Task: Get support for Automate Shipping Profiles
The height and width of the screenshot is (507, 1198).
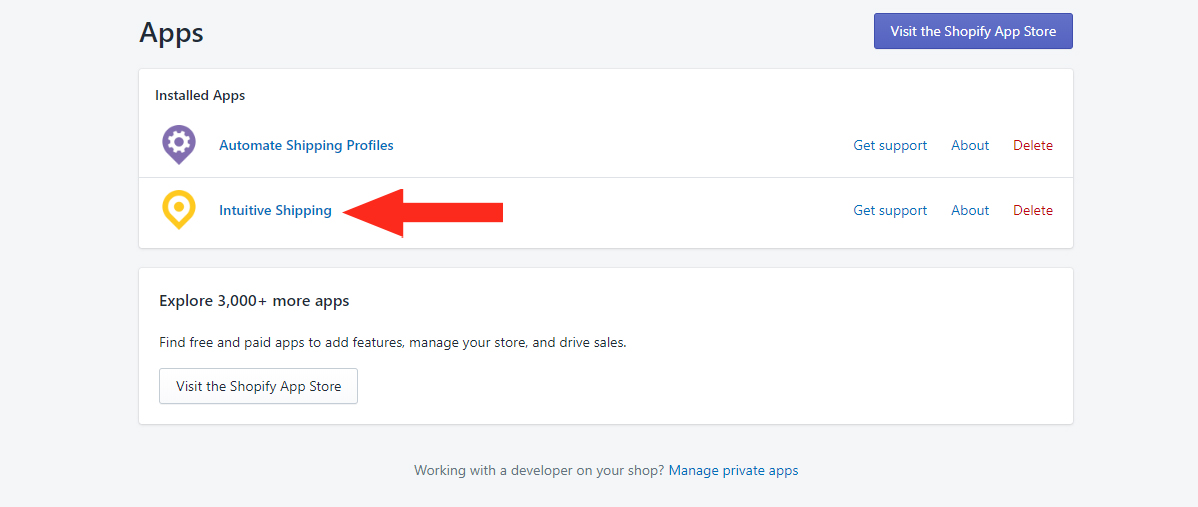Action: 889,145
